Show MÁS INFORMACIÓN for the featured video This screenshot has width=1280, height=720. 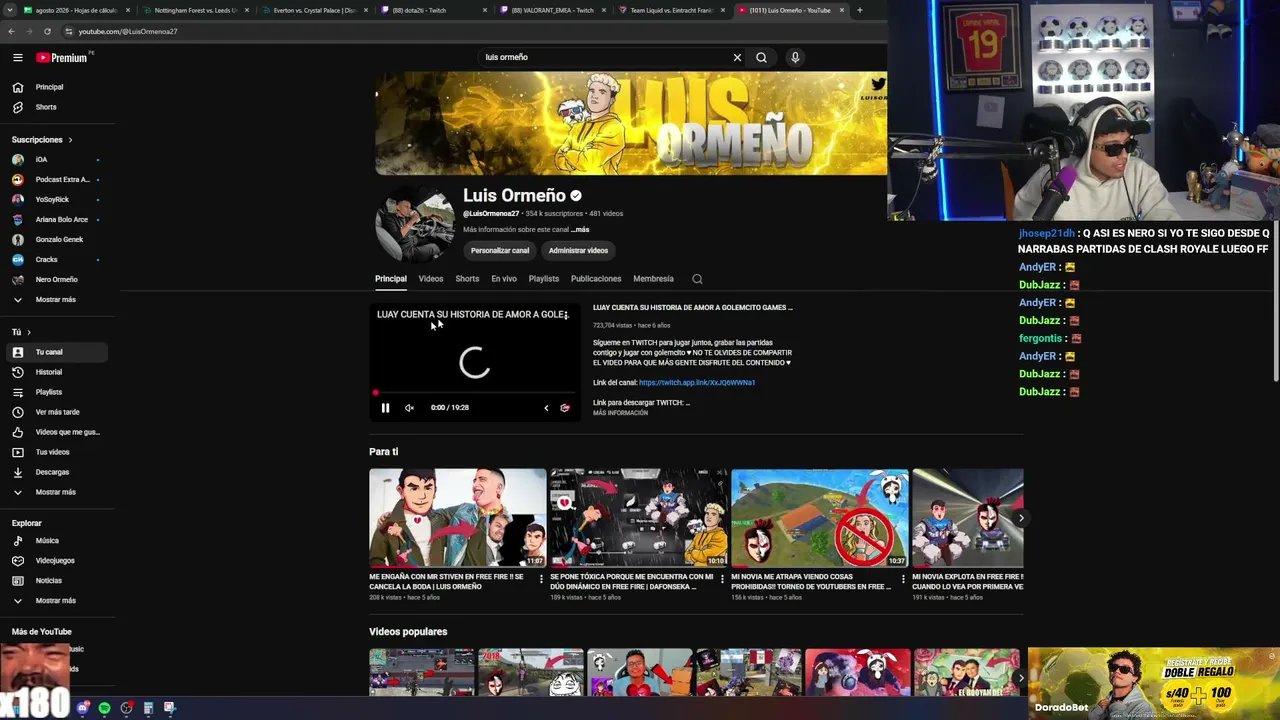tap(620, 413)
